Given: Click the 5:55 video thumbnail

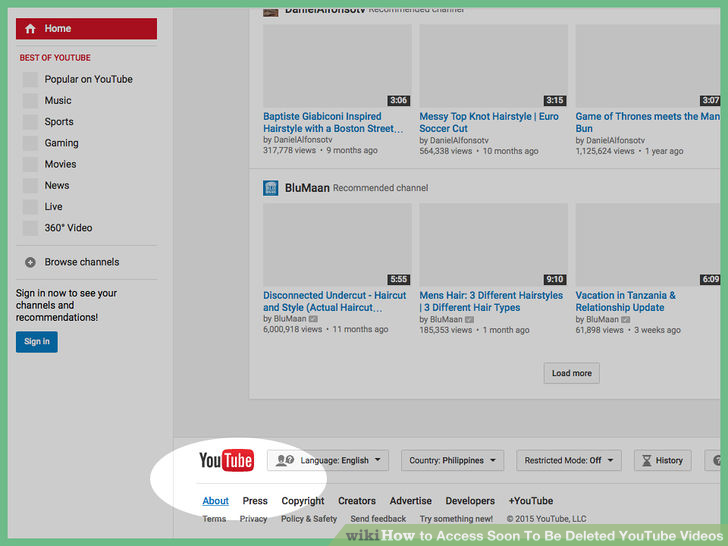Looking at the screenshot, I should coord(337,245).
